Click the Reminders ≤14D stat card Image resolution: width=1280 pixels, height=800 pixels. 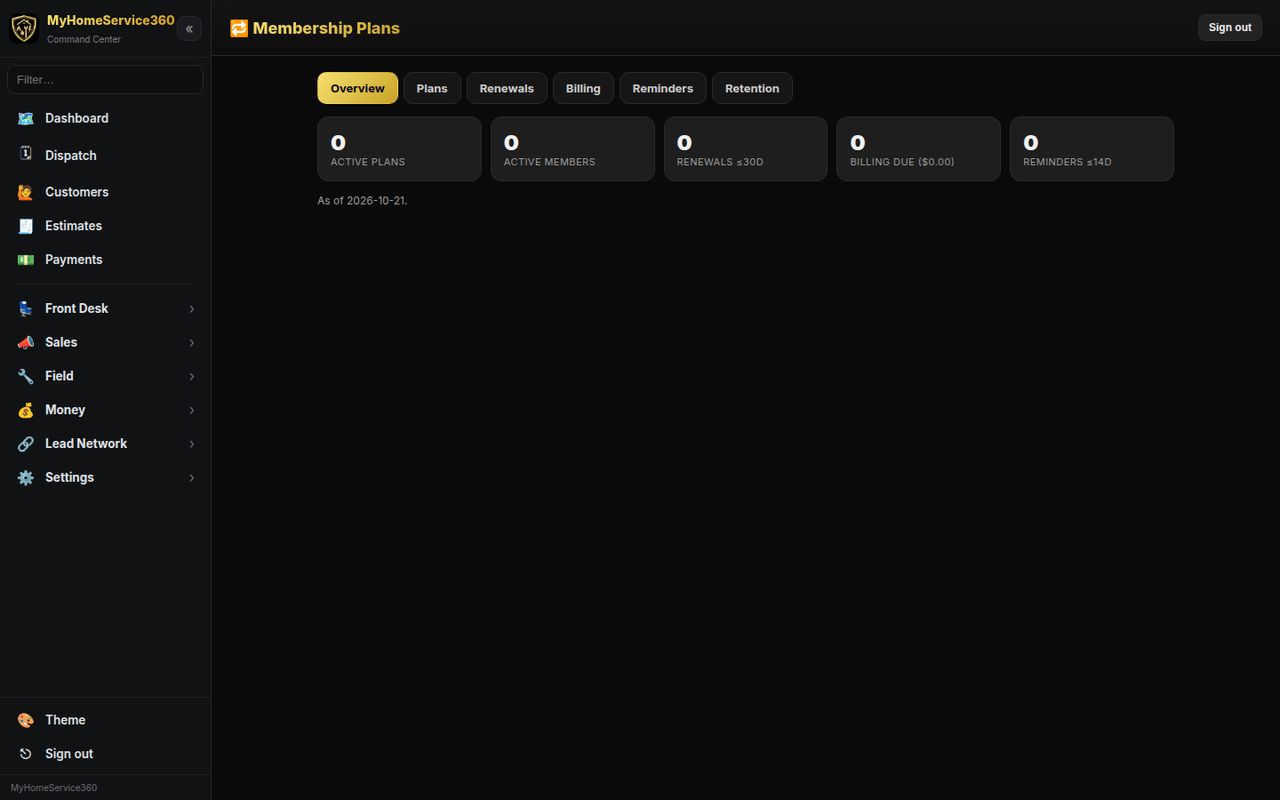(1092, 149)
